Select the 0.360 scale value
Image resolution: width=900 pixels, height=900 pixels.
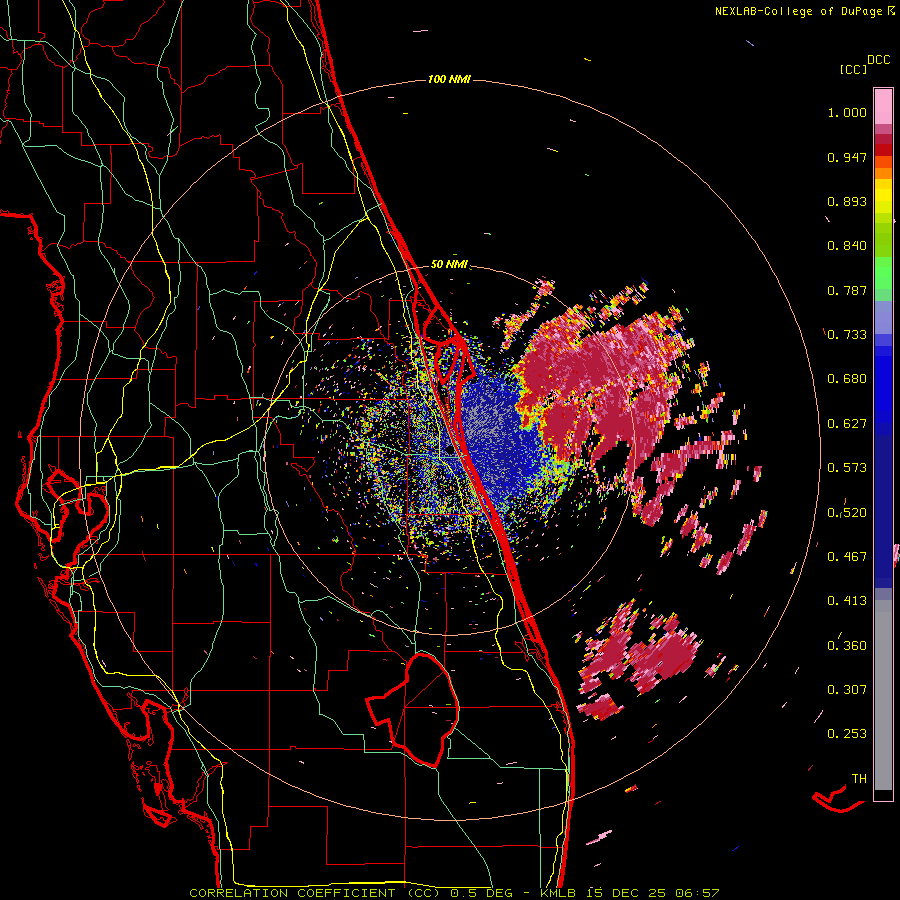(847, 646)
